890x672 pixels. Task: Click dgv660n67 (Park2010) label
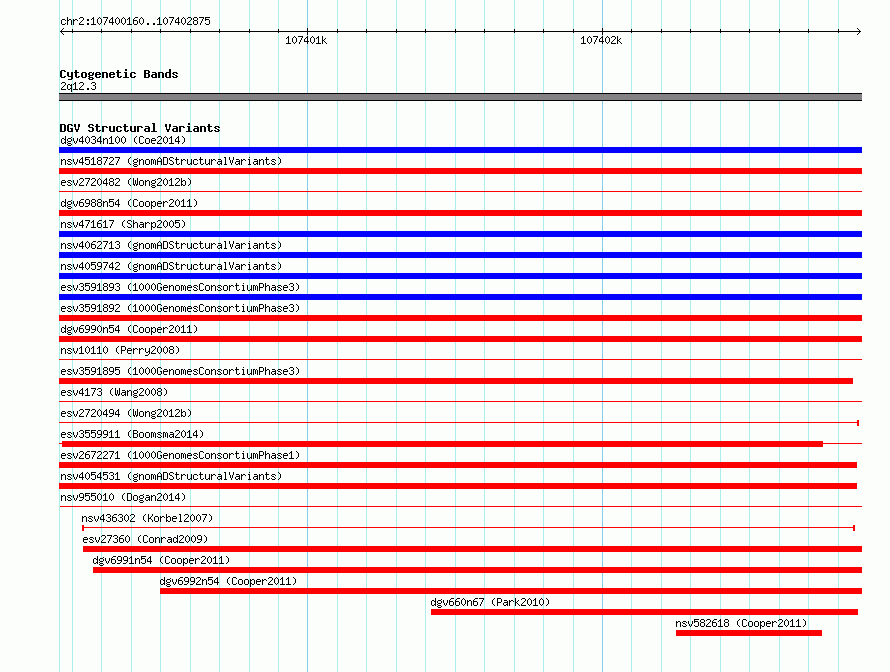(490, 602)
